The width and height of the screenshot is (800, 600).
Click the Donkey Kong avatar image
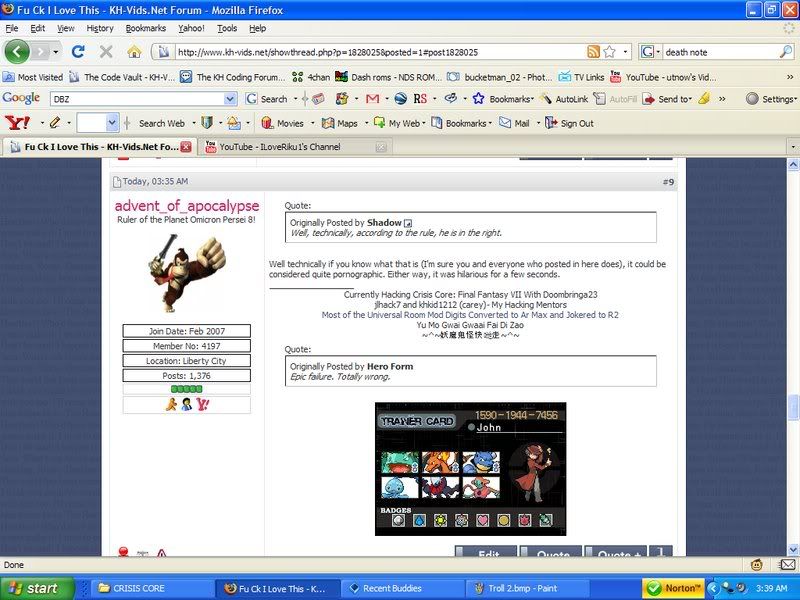(x=187, y=272)
